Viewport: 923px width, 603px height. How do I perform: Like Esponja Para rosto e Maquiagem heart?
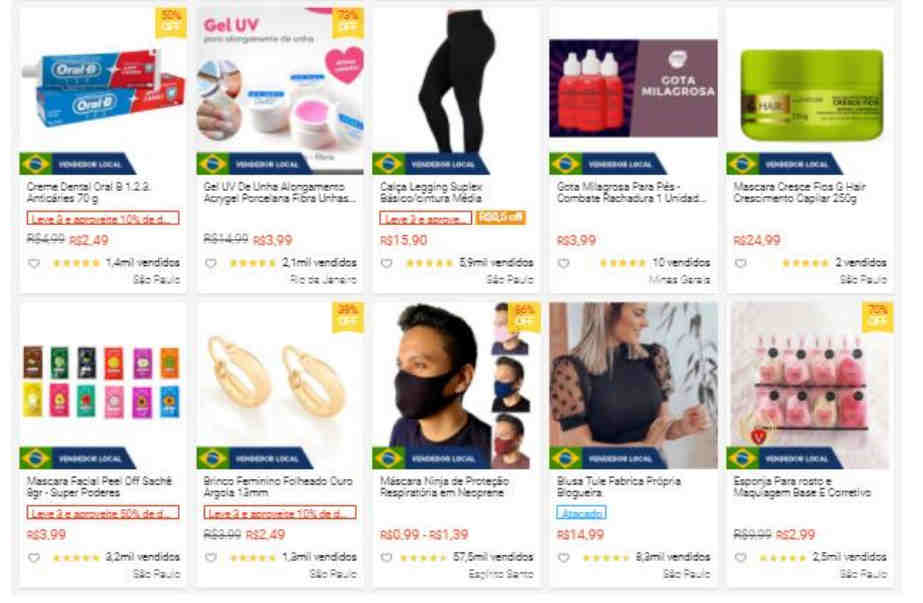tap(741, 558)
